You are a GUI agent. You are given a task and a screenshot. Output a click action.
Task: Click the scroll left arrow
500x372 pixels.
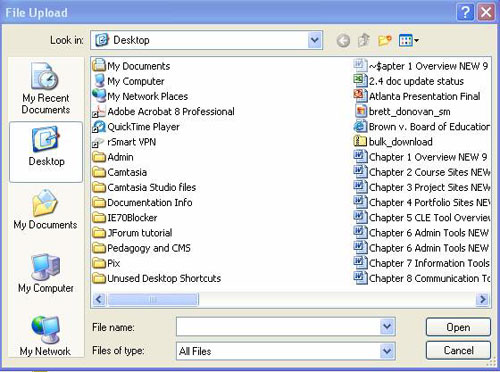coord(99,299)
